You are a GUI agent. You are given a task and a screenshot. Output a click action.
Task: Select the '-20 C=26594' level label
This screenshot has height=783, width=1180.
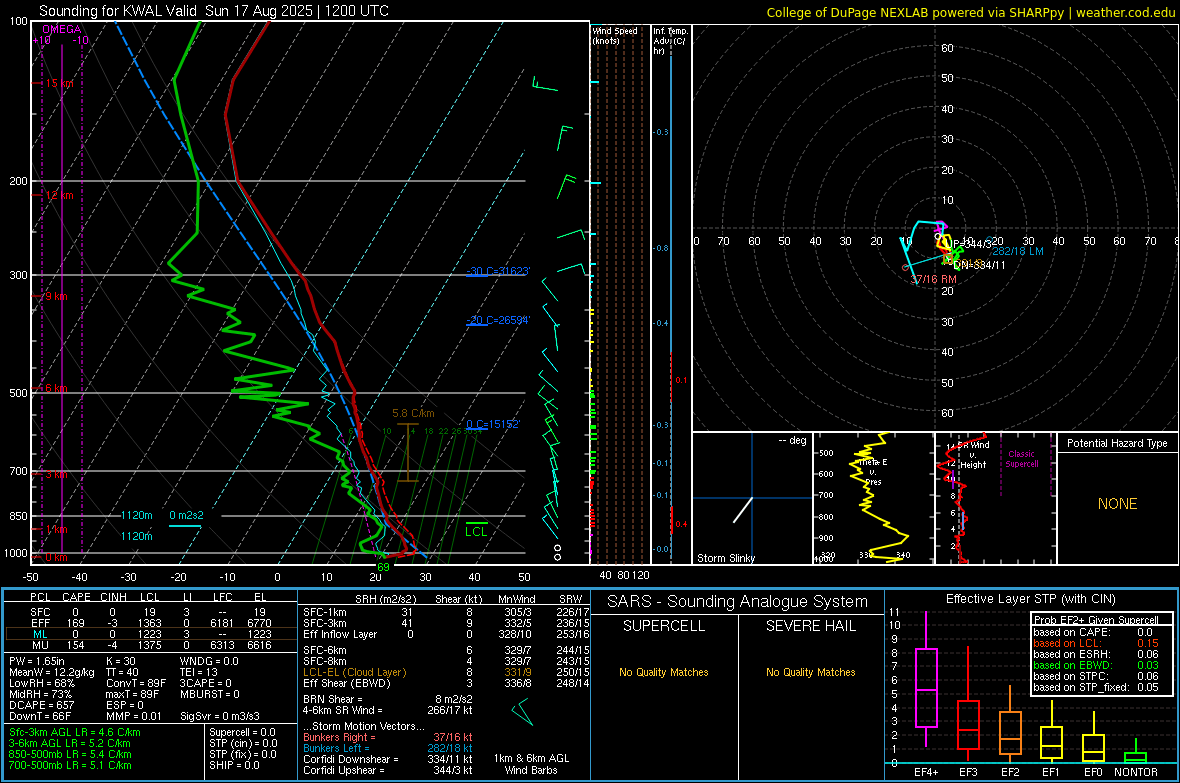pos(498,320)
